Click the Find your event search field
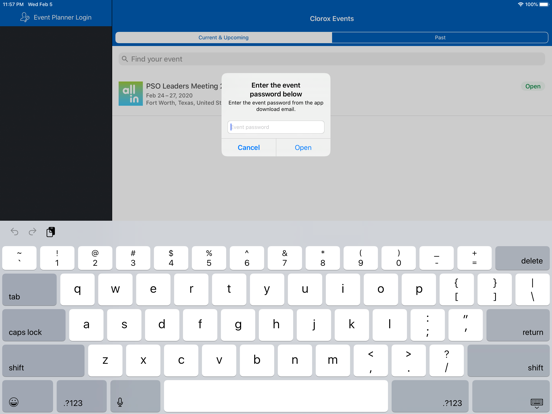Viewport: 552px width, 414px height. pyautogui.click(x=332, y=59)
